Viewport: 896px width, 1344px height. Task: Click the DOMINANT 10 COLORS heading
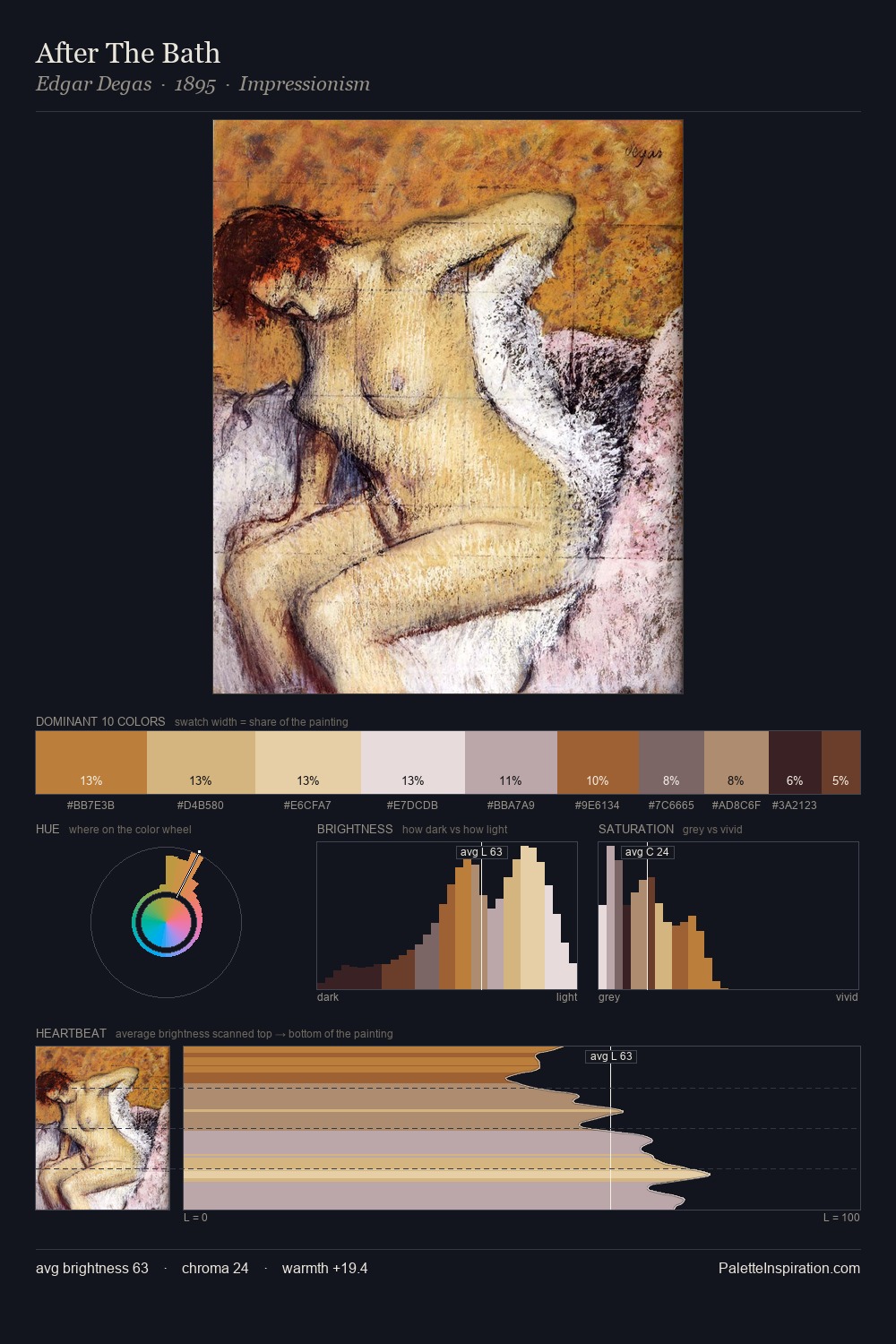tap(100, 721)
